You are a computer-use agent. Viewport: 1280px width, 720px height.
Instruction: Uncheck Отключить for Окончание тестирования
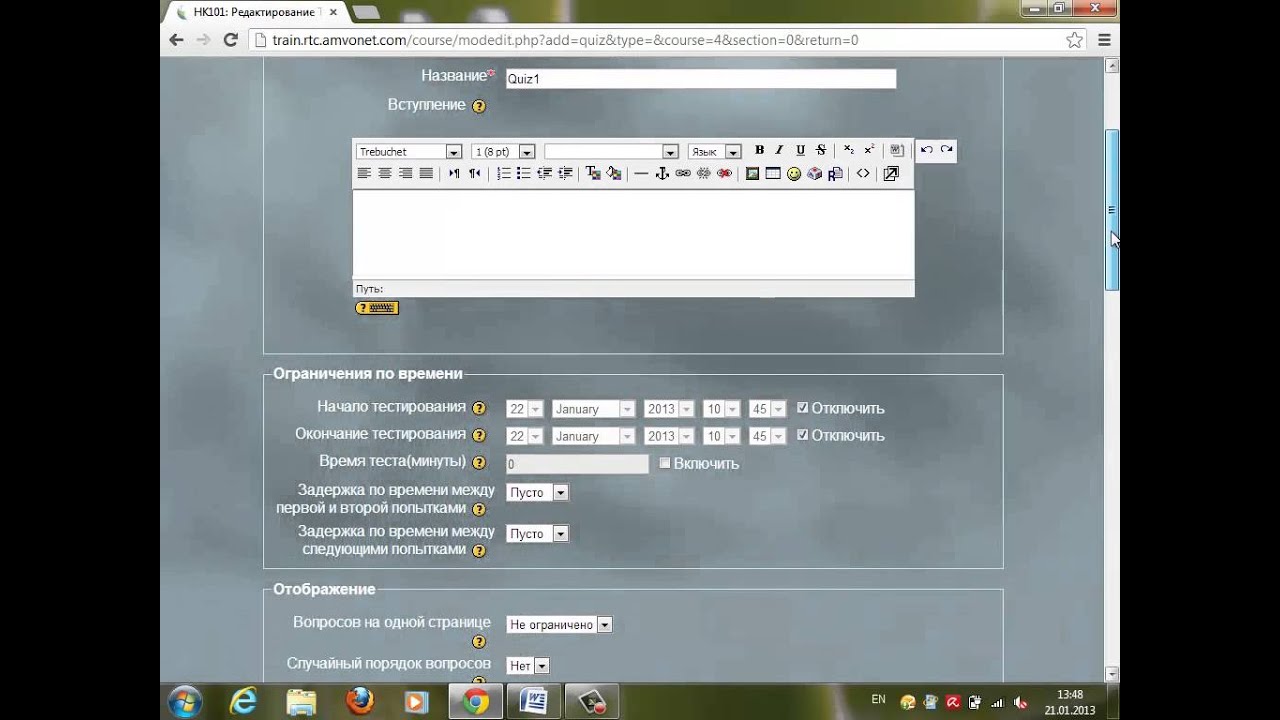coord(802,435)
